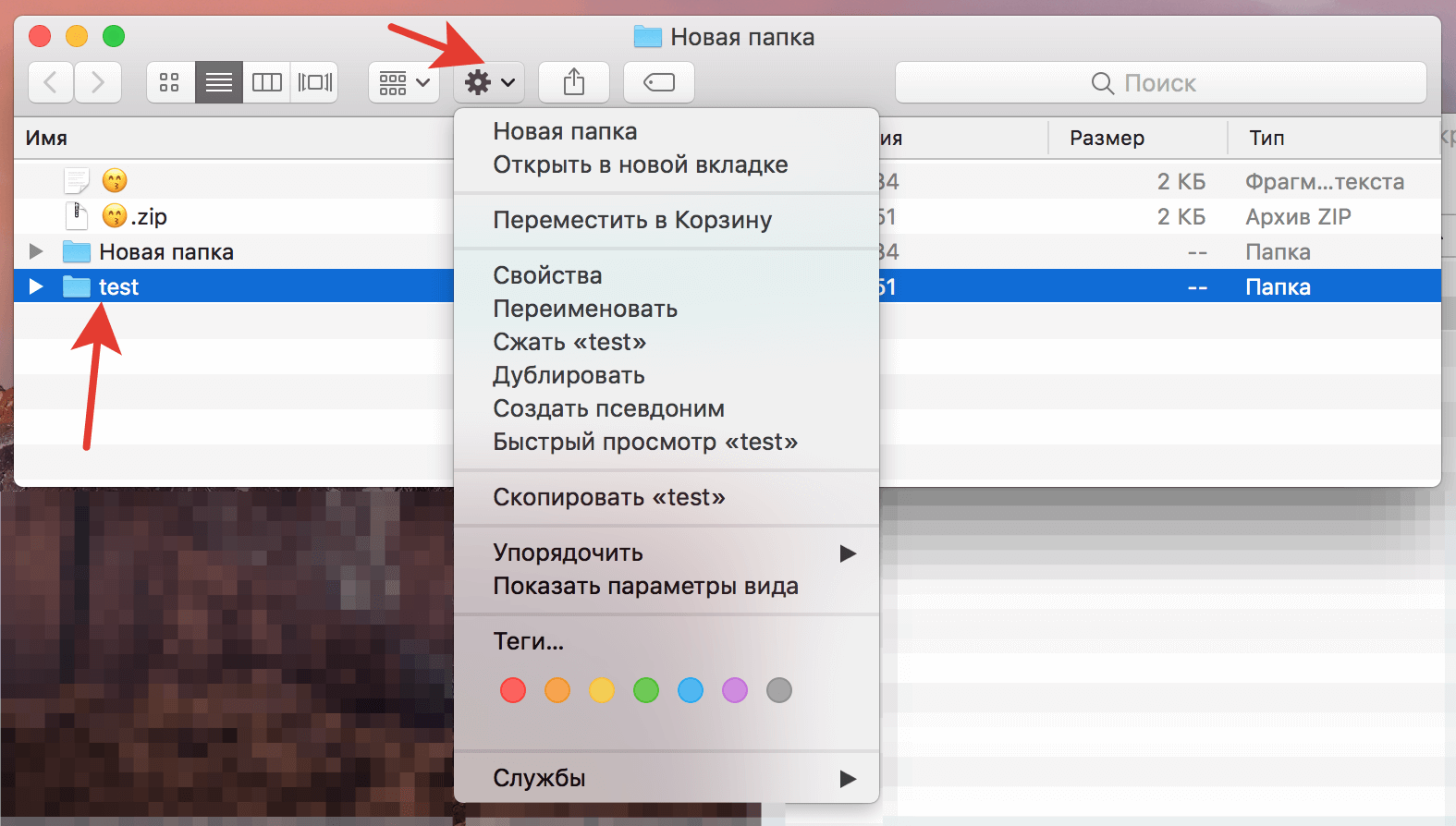Go forward with the right chevron button
Image resolution: width=1456 pixels, height=826 pixels.
click(x=98, y=83)
